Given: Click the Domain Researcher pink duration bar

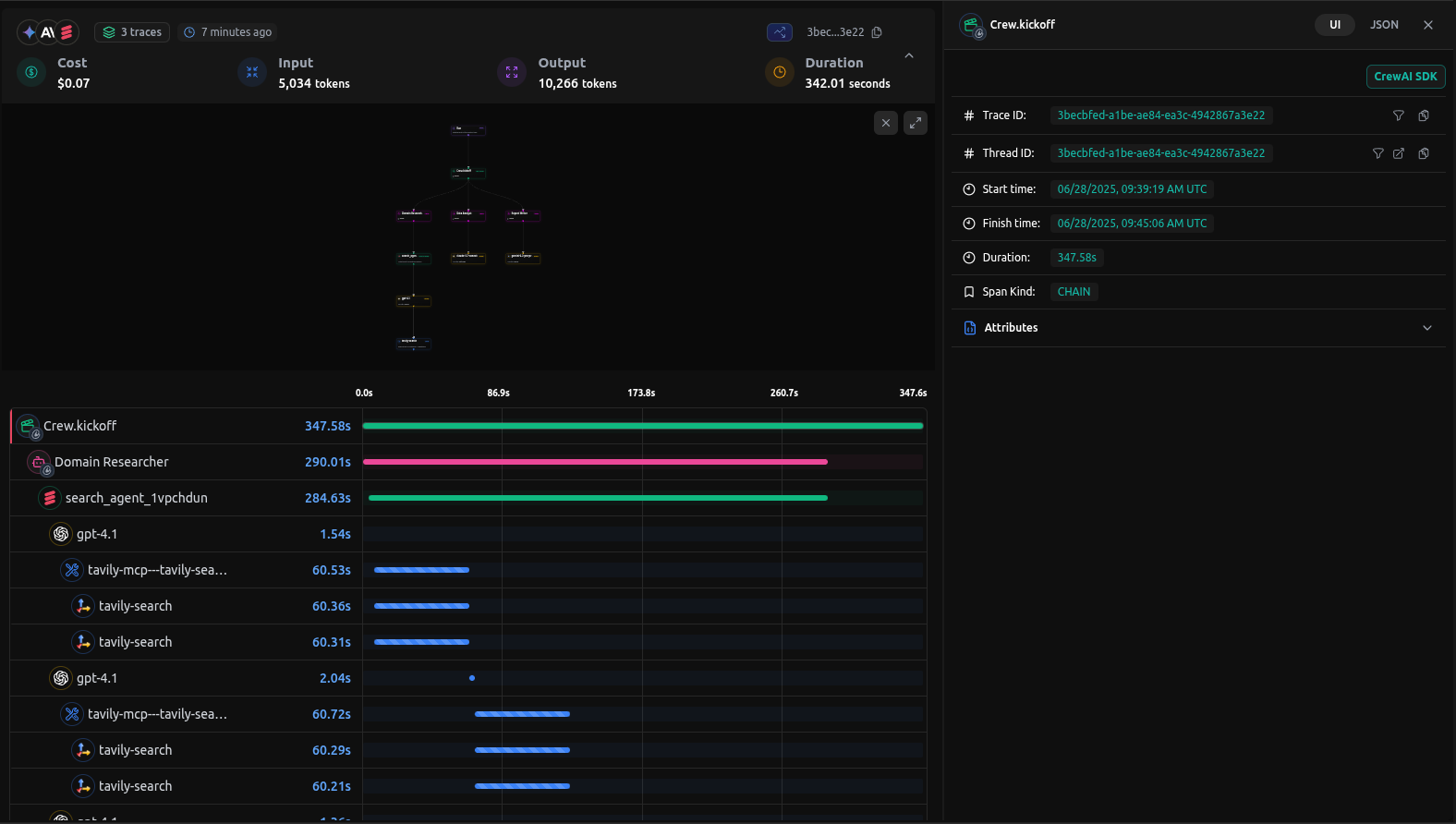Looking at the screenshot, I should tap(595, 462).
